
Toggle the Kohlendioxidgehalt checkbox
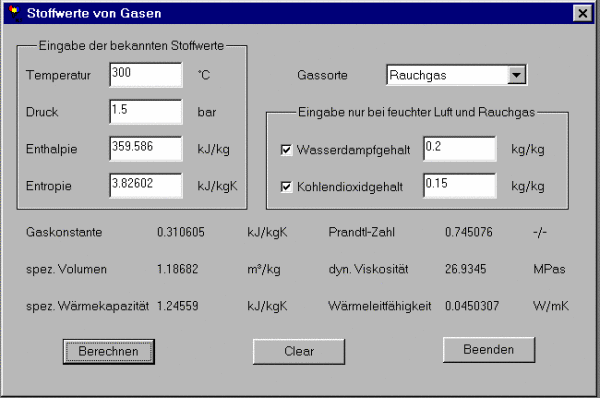point(286,186)
